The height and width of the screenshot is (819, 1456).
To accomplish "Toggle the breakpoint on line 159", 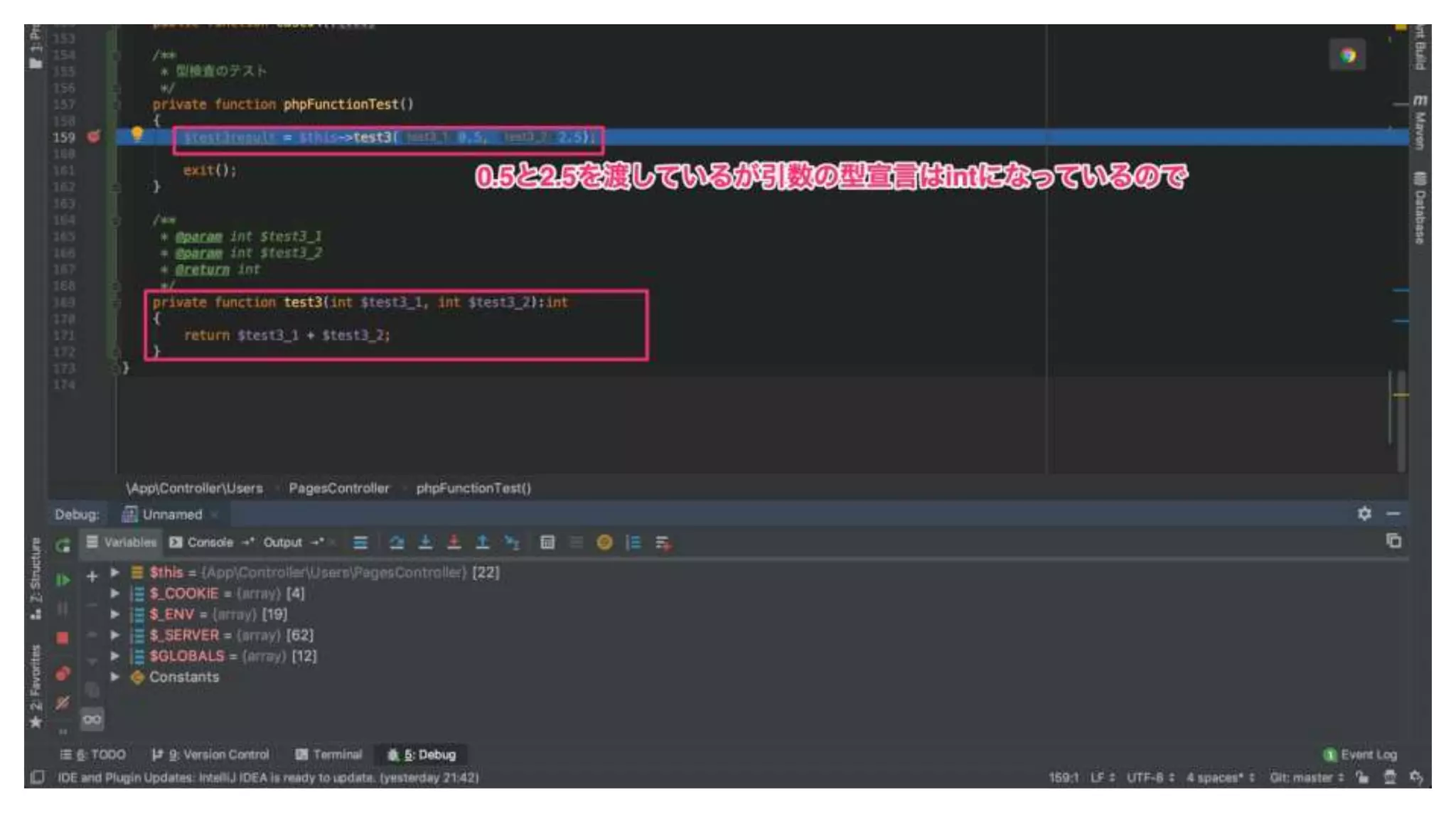I will tap(93, 136).
